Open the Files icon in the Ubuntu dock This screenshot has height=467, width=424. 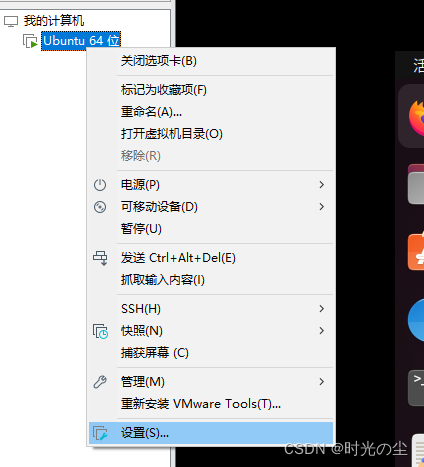tap(416, 184)
